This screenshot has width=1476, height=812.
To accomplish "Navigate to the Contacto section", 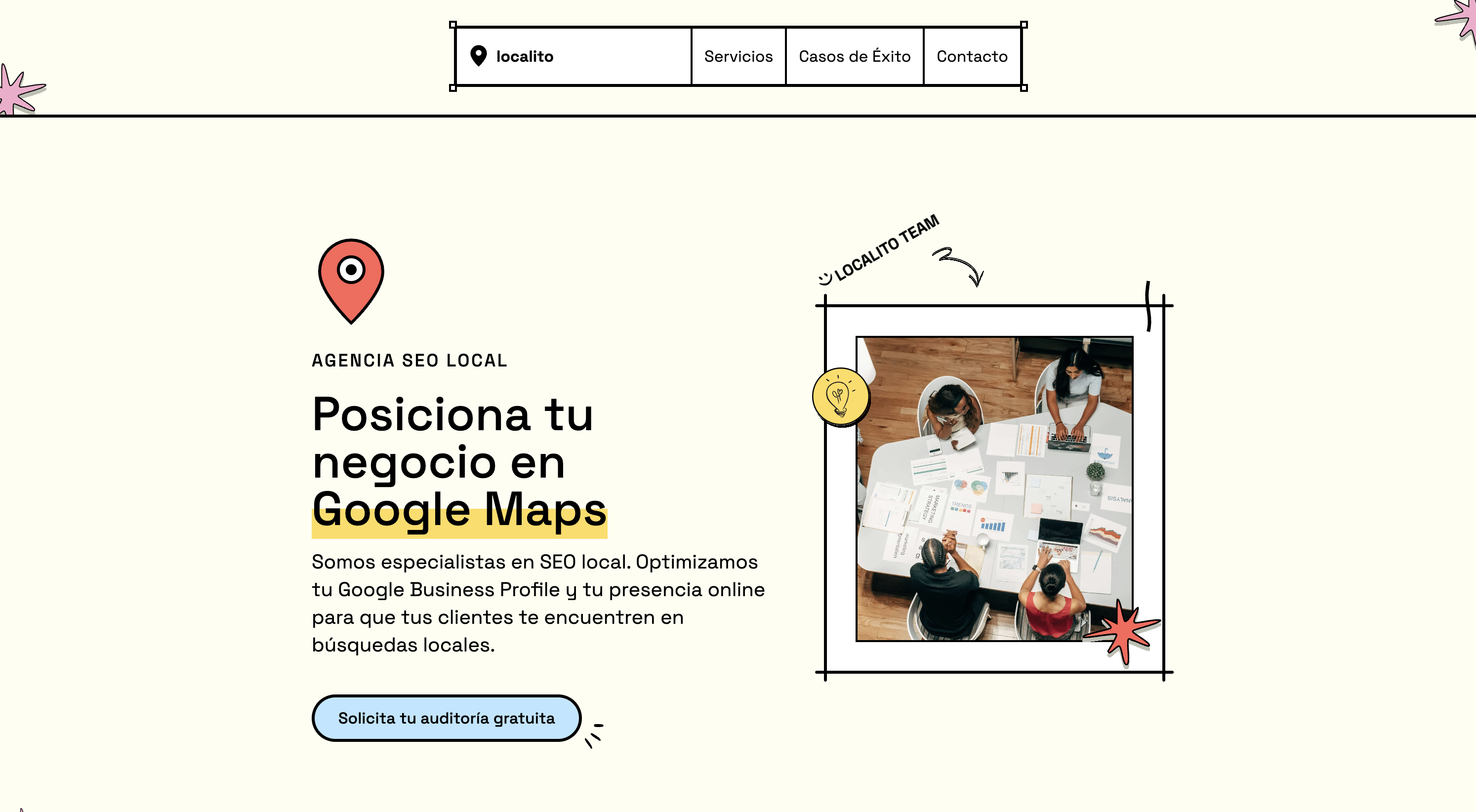I will (x=972, y=56).
